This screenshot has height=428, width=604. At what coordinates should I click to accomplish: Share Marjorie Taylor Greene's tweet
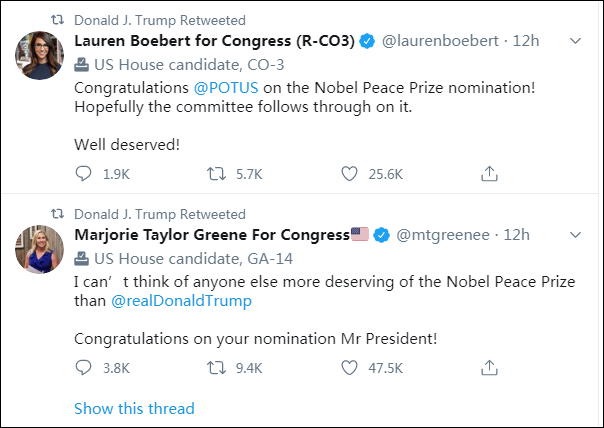[489, 368]
